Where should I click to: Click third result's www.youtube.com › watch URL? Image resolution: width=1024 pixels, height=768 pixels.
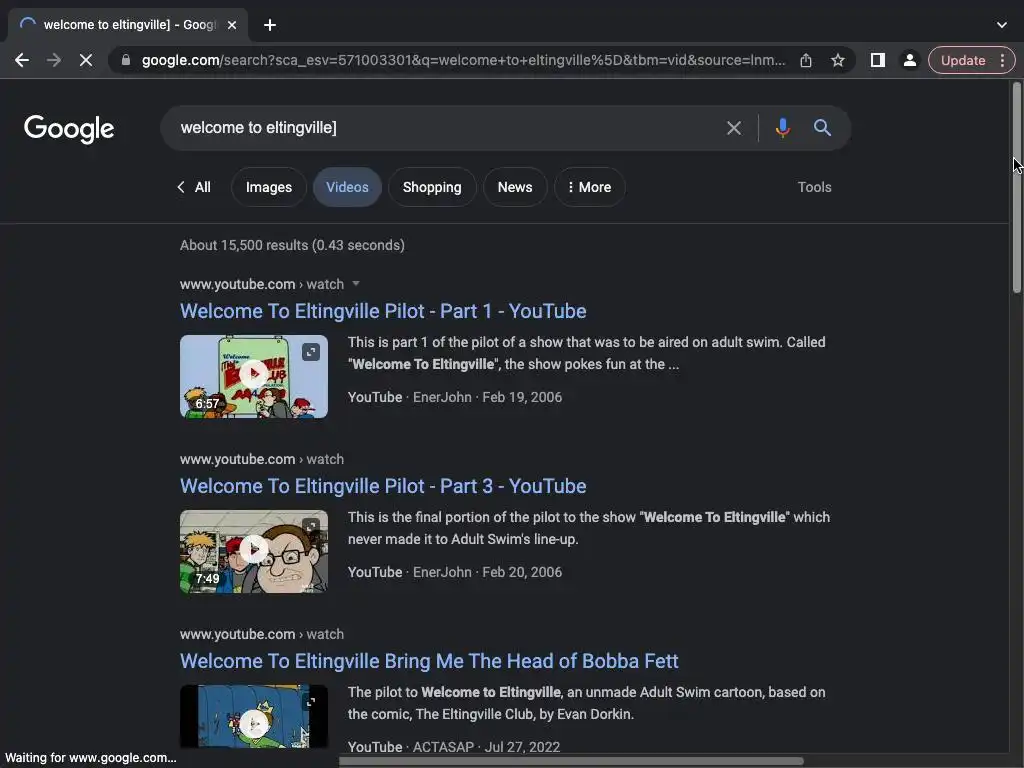261,634
